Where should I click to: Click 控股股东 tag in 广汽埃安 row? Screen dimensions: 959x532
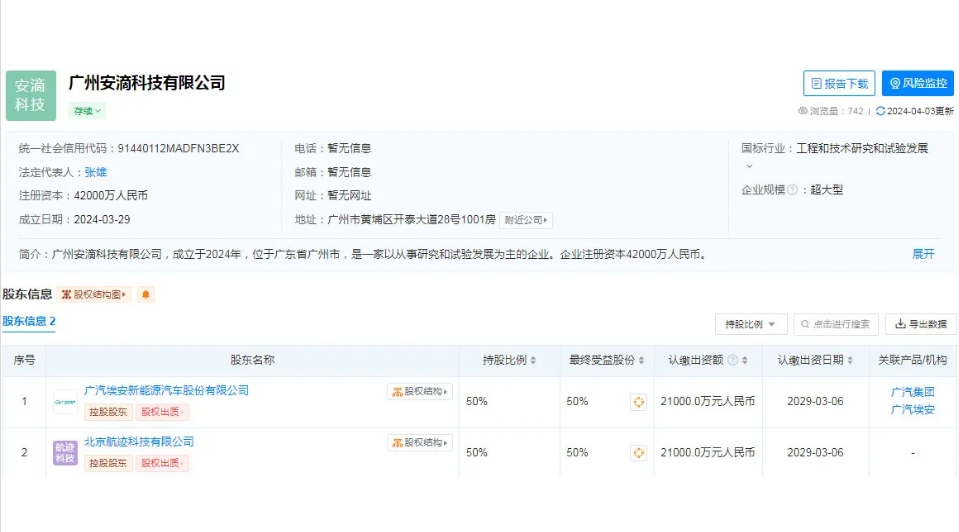108,412
